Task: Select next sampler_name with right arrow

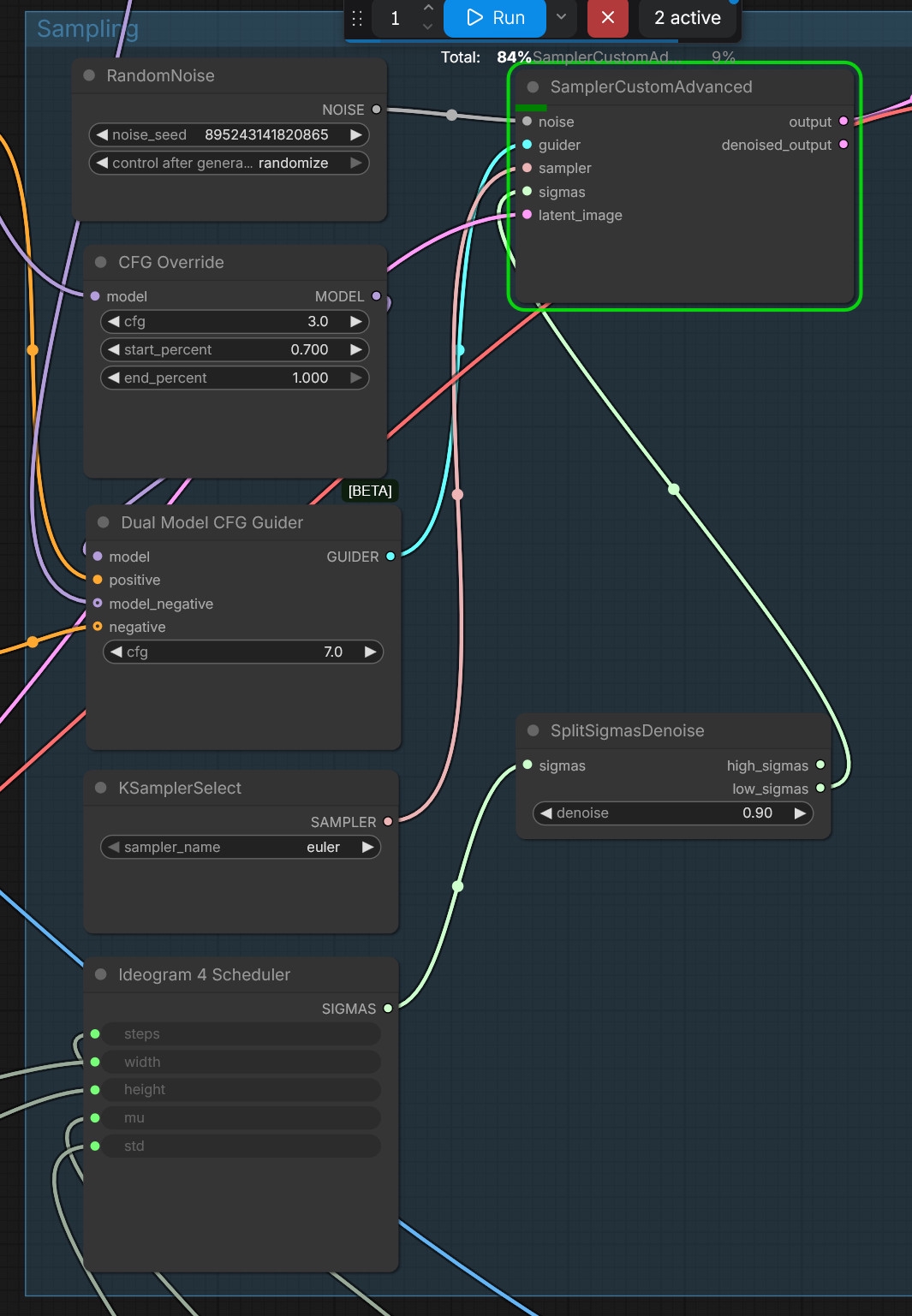Action: [x=368, y=847]
